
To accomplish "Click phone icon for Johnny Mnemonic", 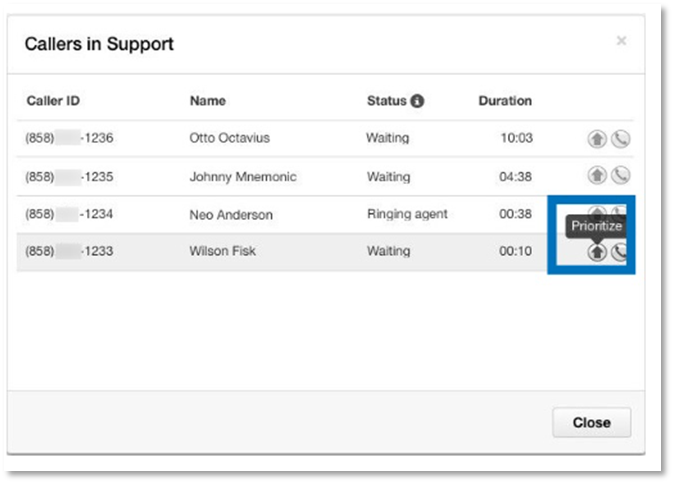I will pyautogui.click(x=620, y=176).
